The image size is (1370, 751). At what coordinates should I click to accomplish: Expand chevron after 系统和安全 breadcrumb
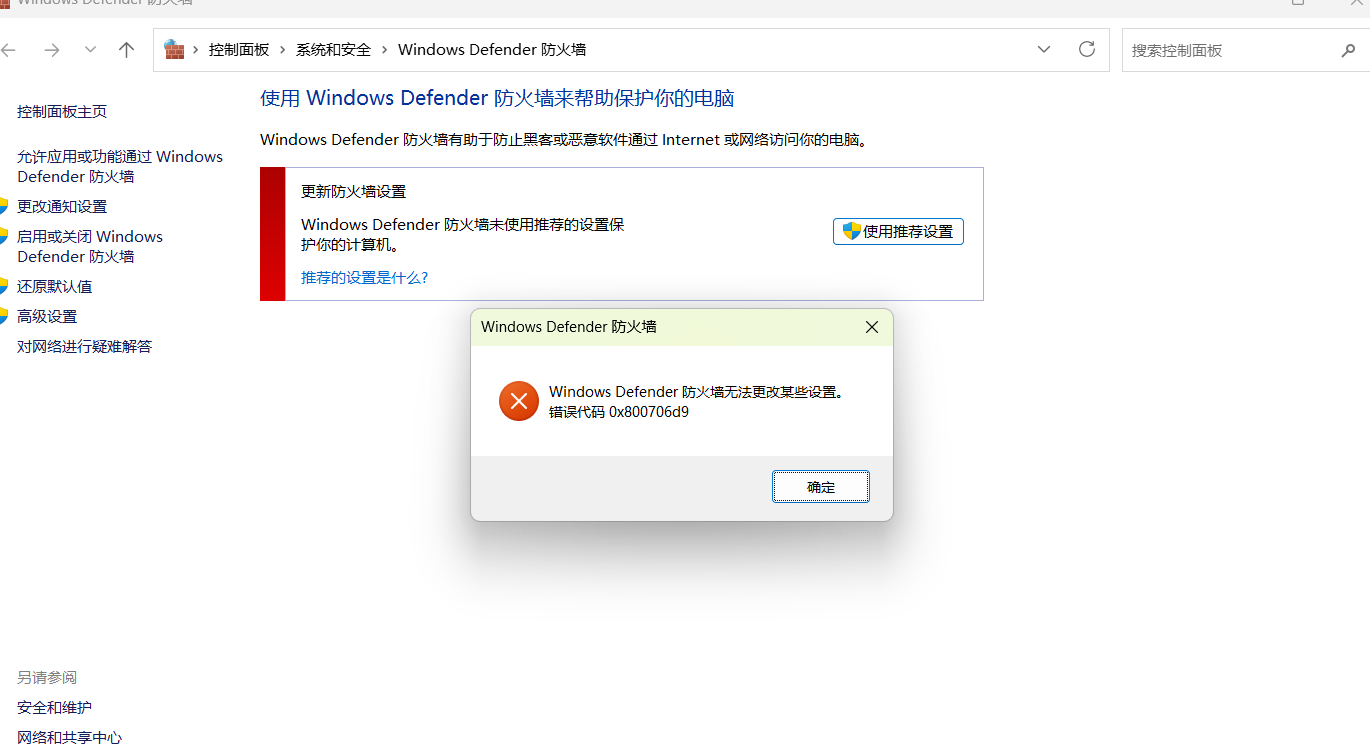pos(385,50)
